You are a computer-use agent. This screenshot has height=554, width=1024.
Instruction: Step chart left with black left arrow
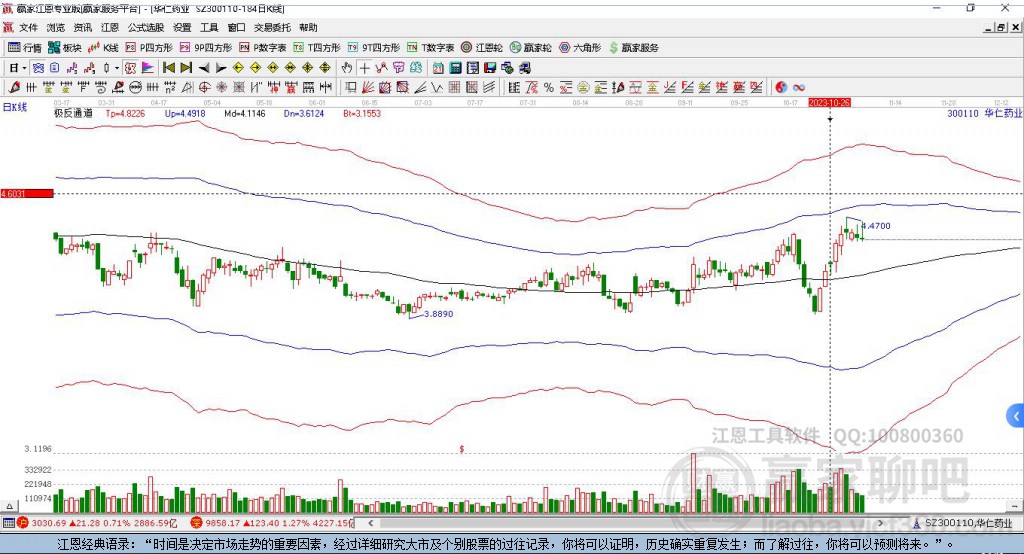click(204, 68)
